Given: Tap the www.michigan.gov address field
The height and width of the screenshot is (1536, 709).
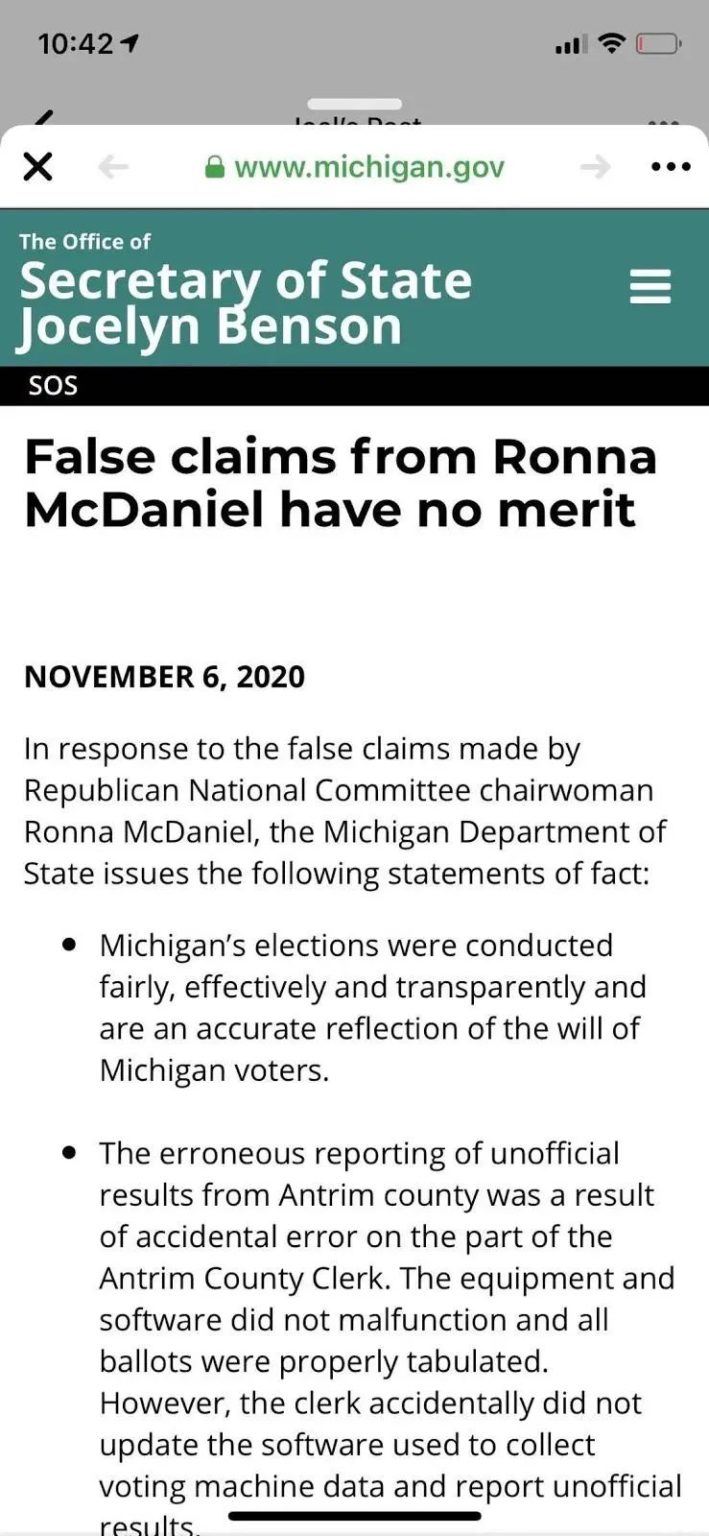Looking at the screenshot, I should click(x=355, y=167).
